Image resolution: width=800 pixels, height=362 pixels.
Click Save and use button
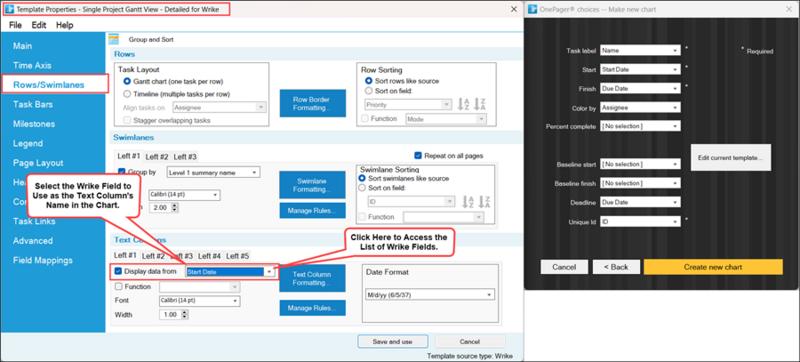point(392,342)
